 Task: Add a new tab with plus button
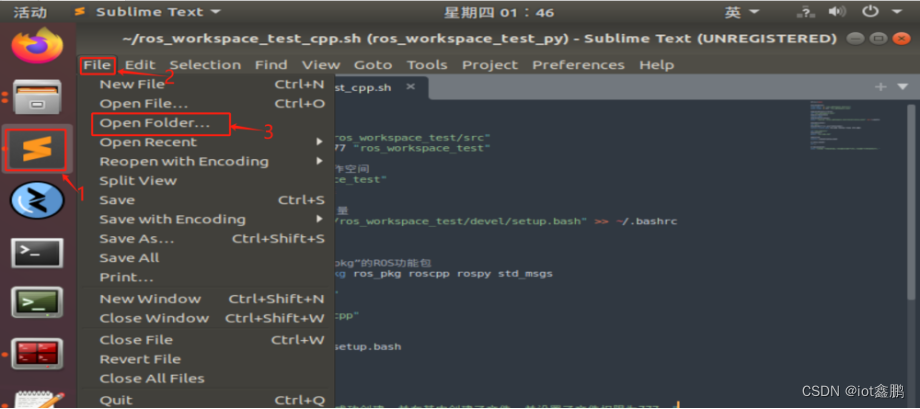click(x=880, y=87)
